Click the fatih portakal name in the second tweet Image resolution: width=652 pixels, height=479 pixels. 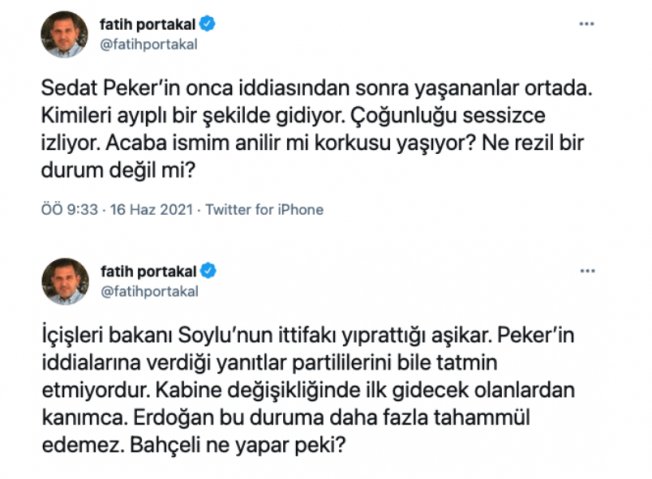[148, 272]
